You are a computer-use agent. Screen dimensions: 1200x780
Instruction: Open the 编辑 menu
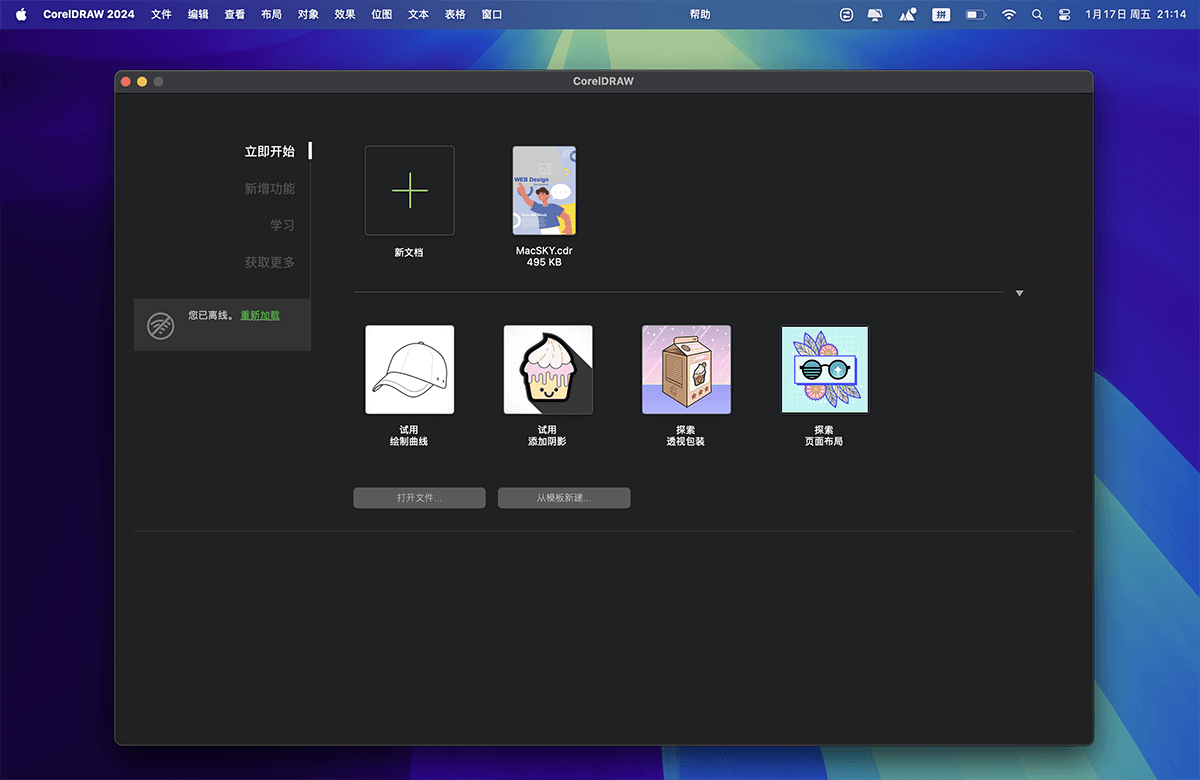(198, 15)
